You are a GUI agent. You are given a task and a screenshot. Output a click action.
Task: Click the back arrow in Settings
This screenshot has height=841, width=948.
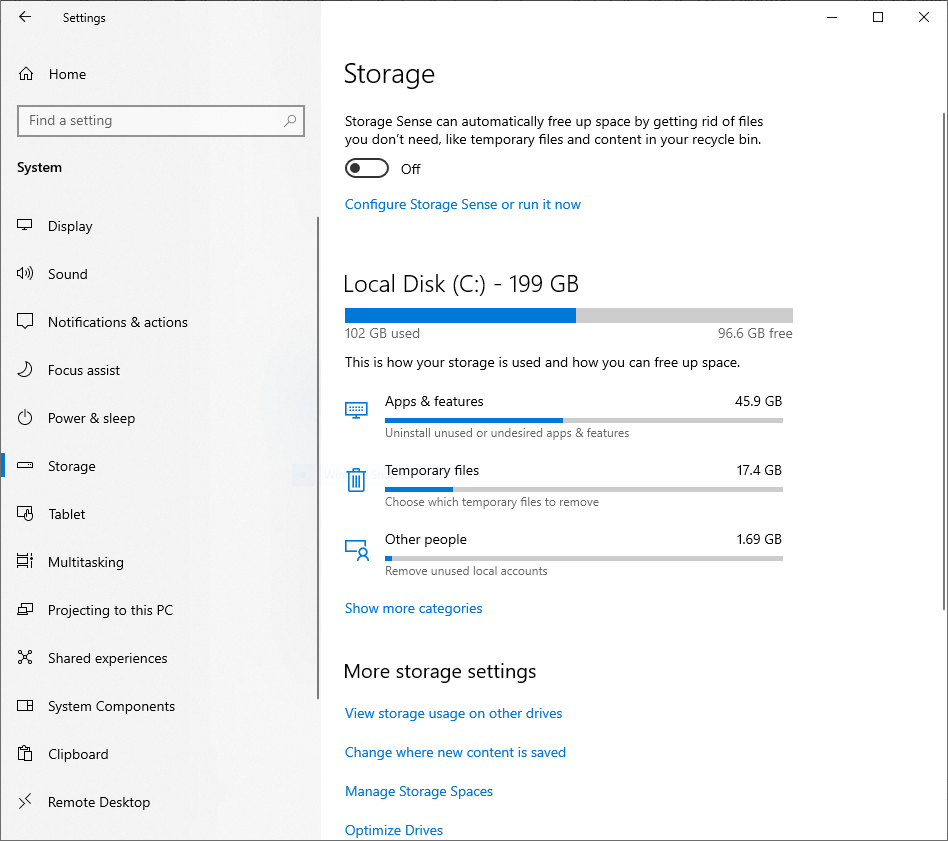click(x=25, y=17)
